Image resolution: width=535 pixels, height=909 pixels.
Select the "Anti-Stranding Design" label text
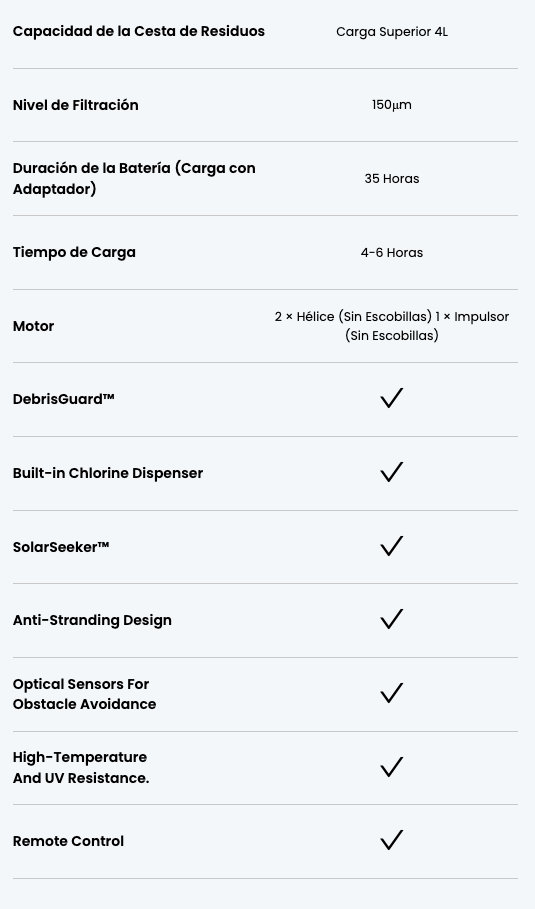coord(92,620)
